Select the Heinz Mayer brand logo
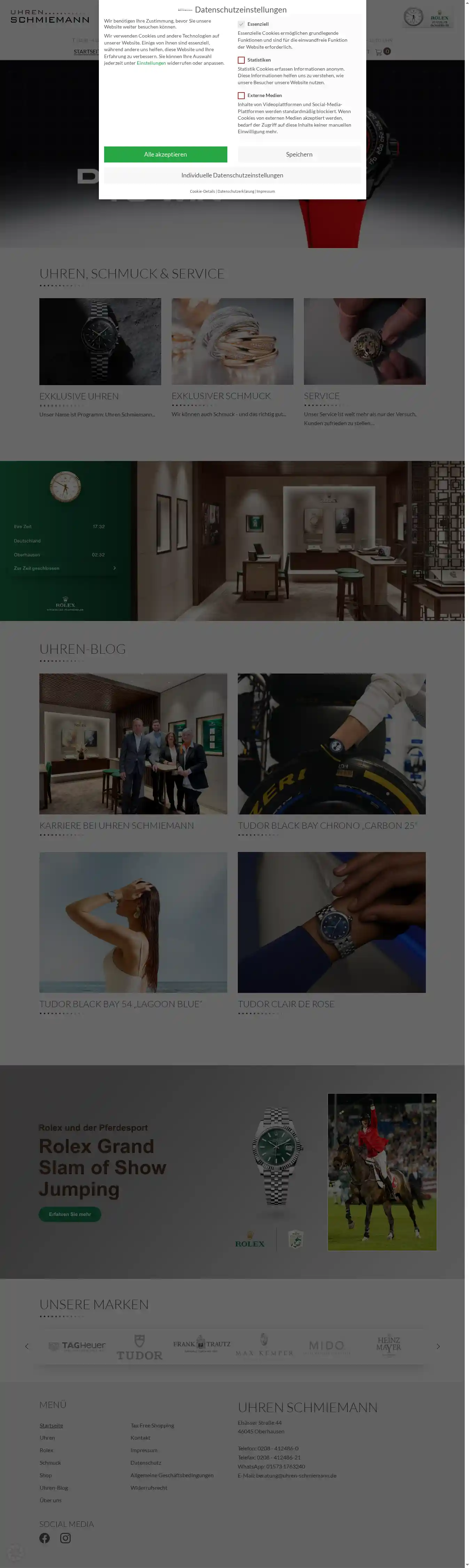The height and width of the screenshot is (1568, 470). coord(389,1344)
